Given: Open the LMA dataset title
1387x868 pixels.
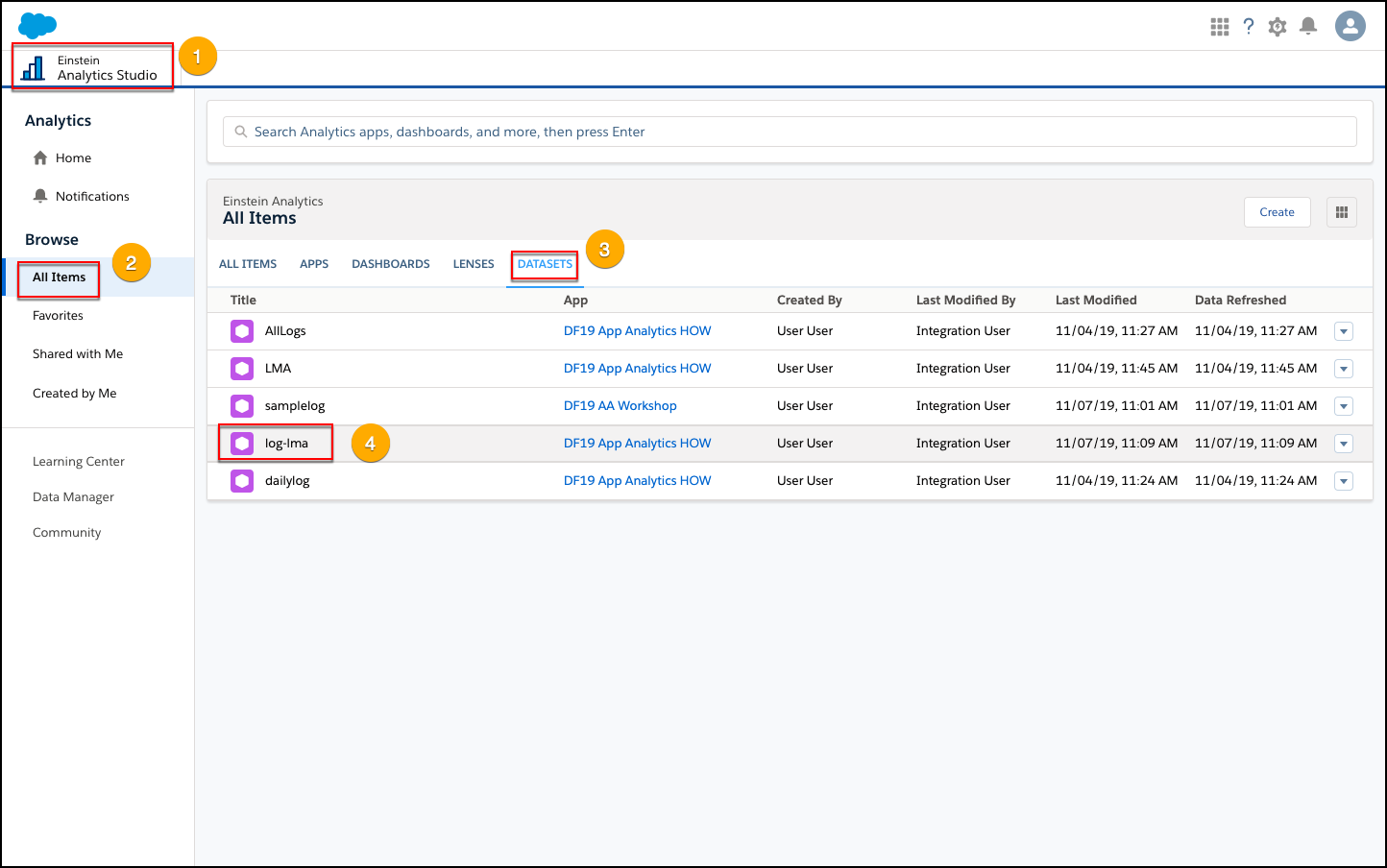Looking at the screenshot, I should point(278,369).
